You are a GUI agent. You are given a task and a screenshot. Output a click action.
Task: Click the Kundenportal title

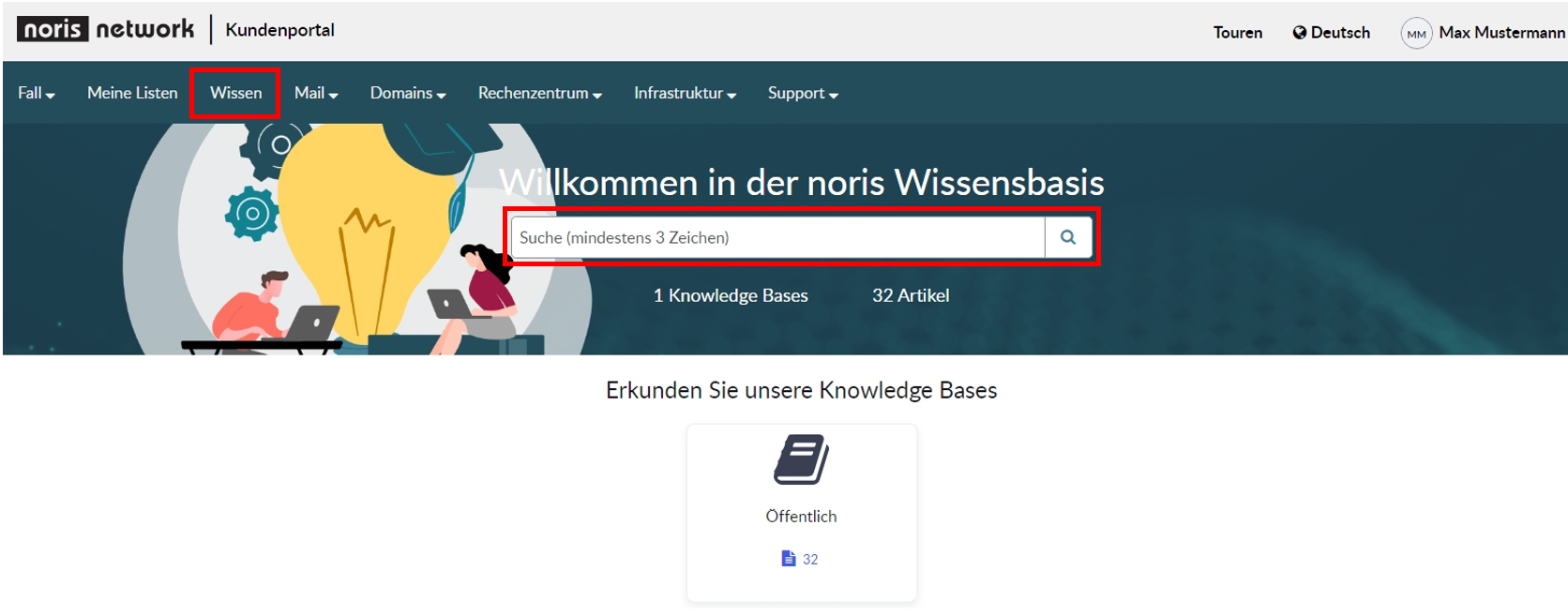pos(279,30)
